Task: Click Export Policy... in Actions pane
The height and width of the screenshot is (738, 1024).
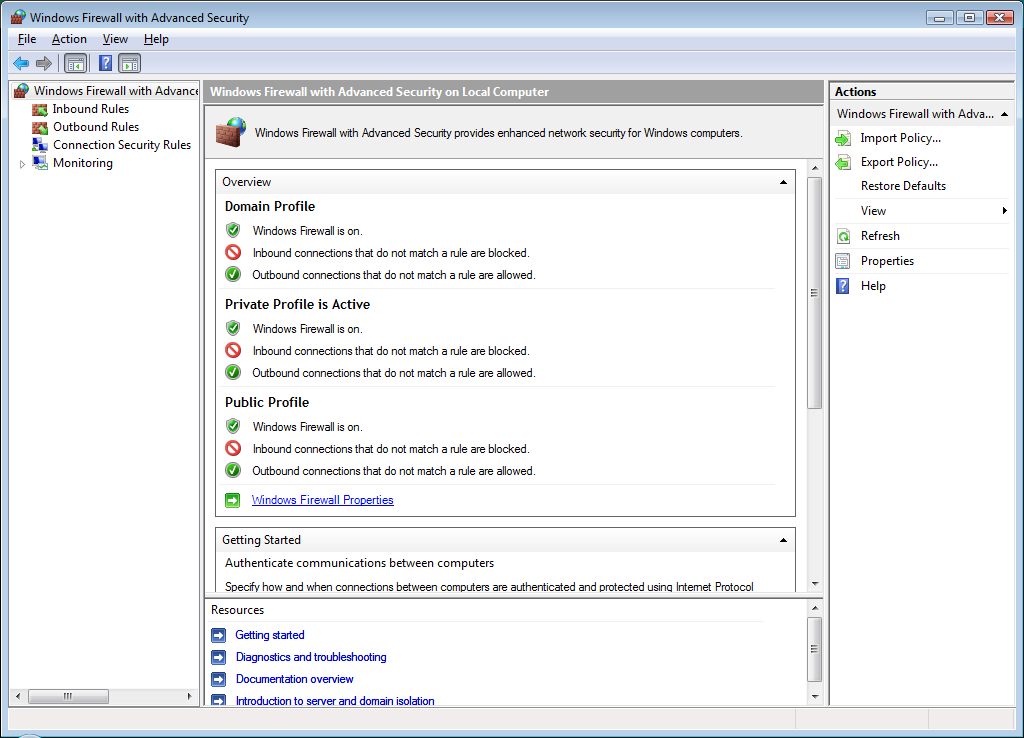Action: point(899,162)
